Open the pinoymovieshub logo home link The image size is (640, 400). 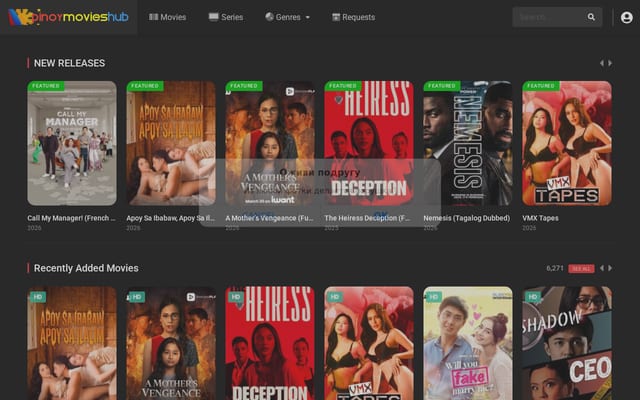click(69, 17)
